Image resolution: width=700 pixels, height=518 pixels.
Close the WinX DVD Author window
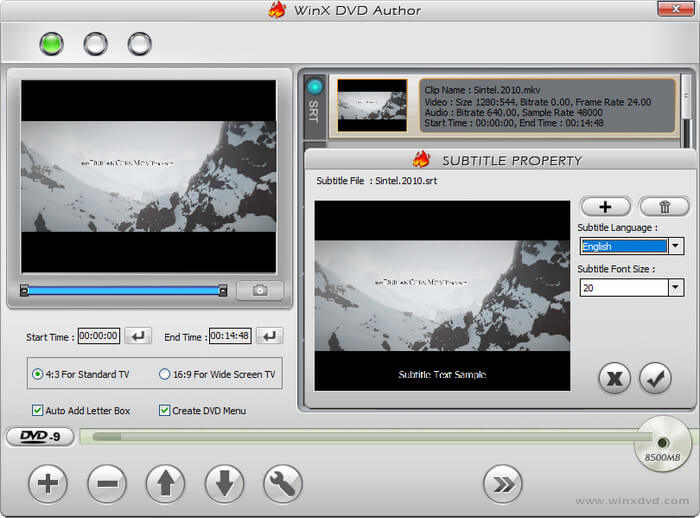pyautogui.click(x=675, y=9)
